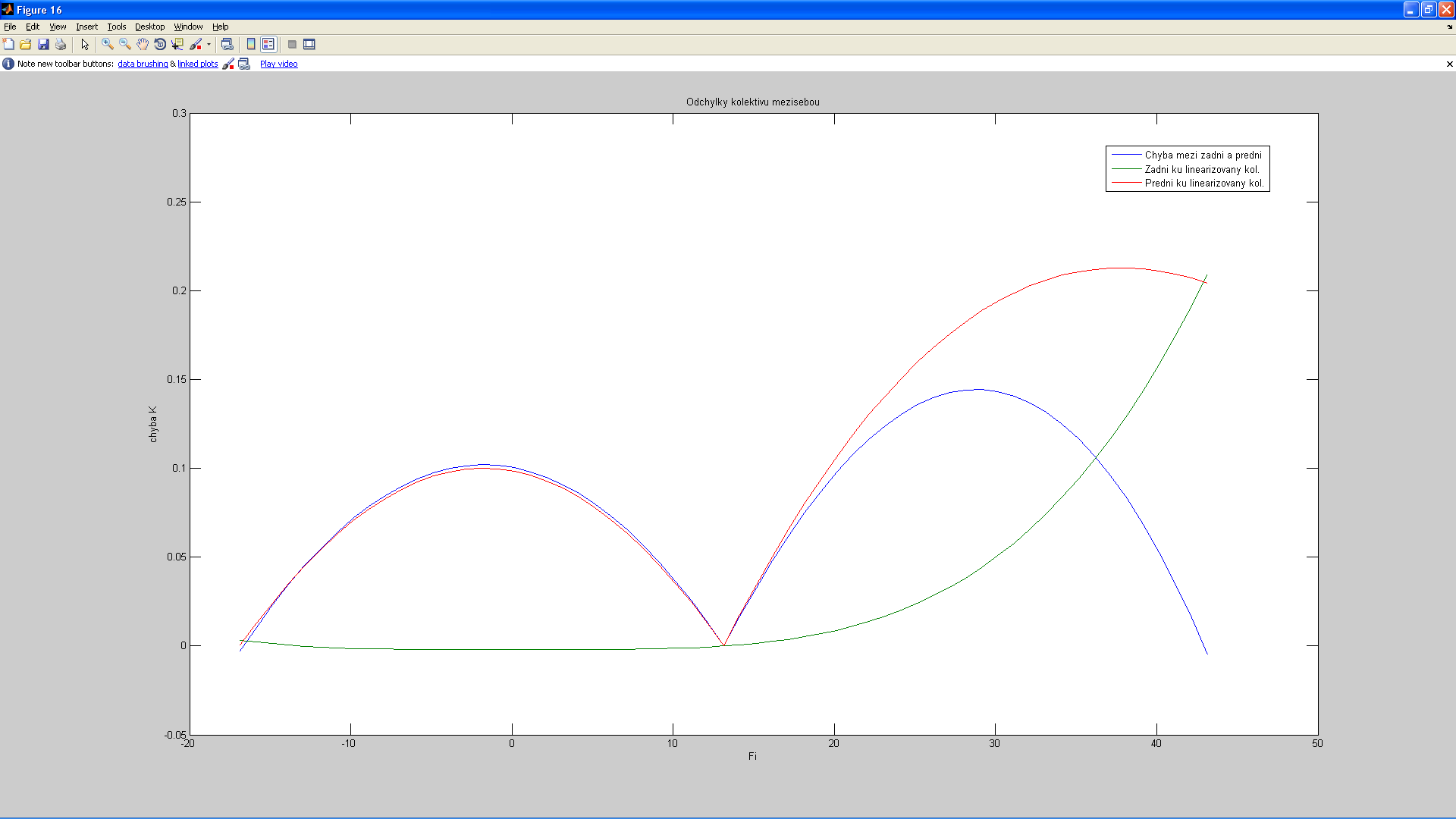Enable the Data Cursor tool
1456x819 pixels.
coord(177,44)
